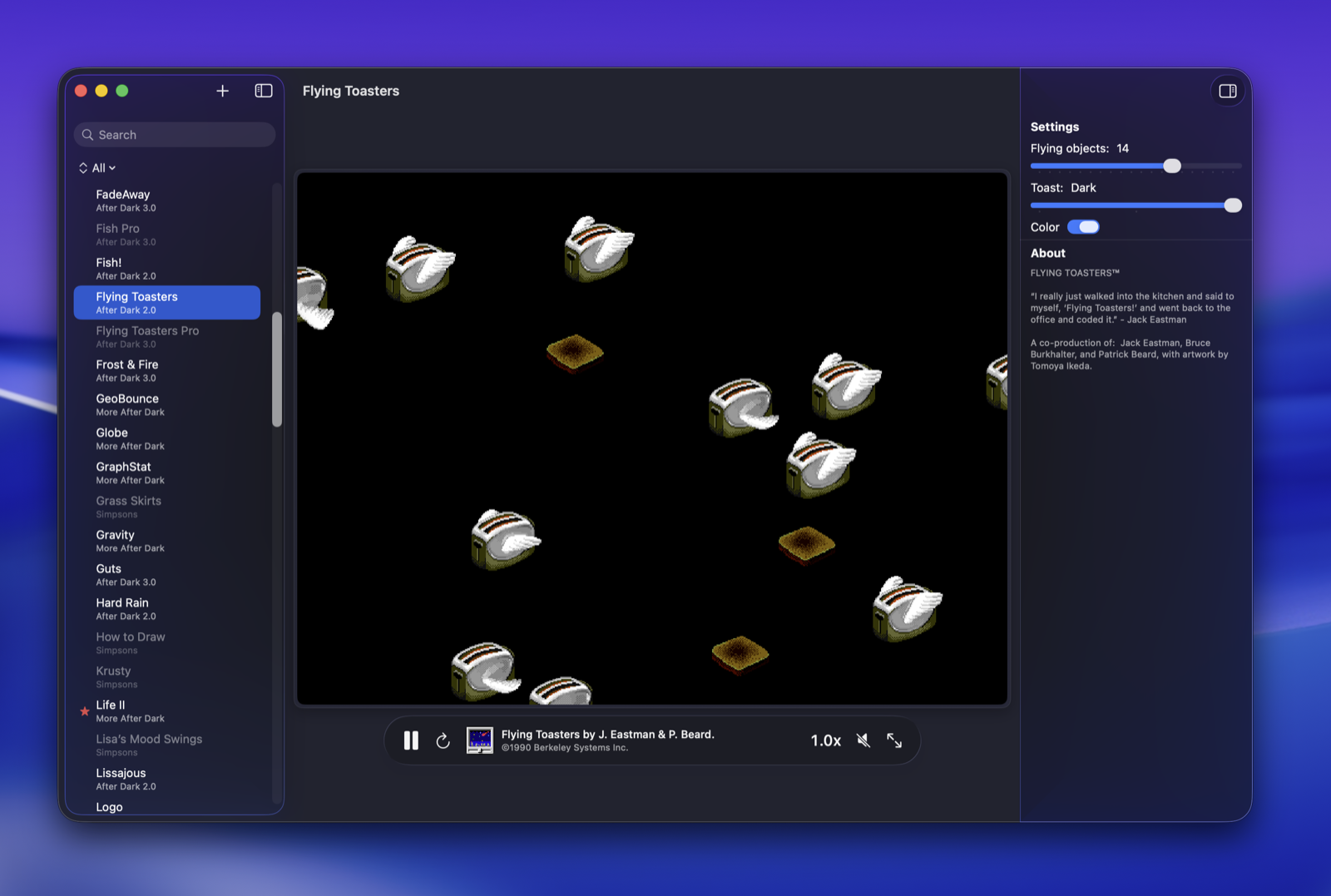Select Grass Skirts
This screenshot has height=896, width=1331.
pyautogui.click(x=167, y=507)
